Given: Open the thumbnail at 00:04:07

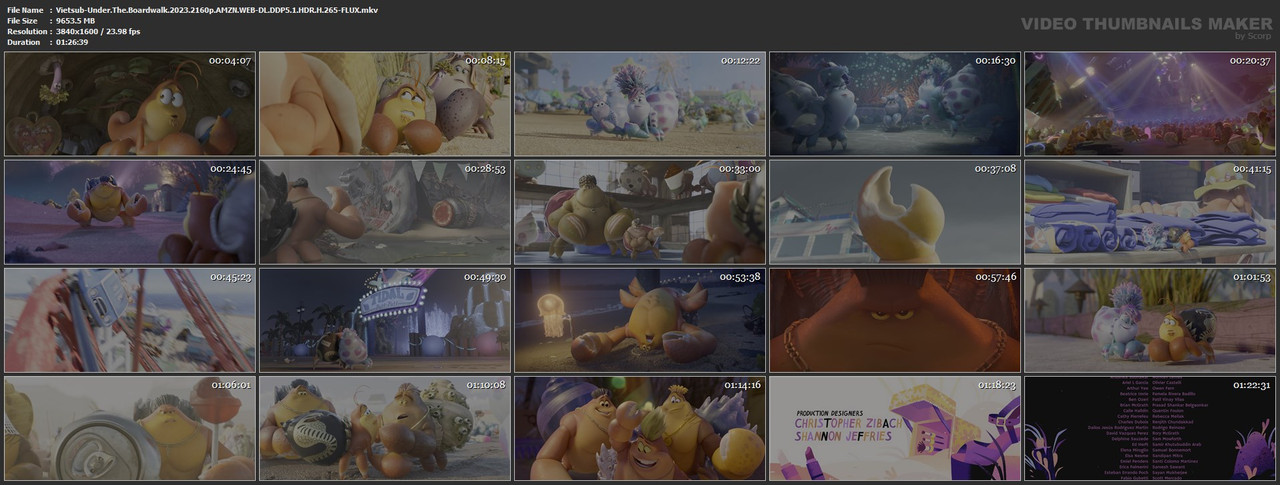Looking at the screenshot, I should click(x=130, y=104).
